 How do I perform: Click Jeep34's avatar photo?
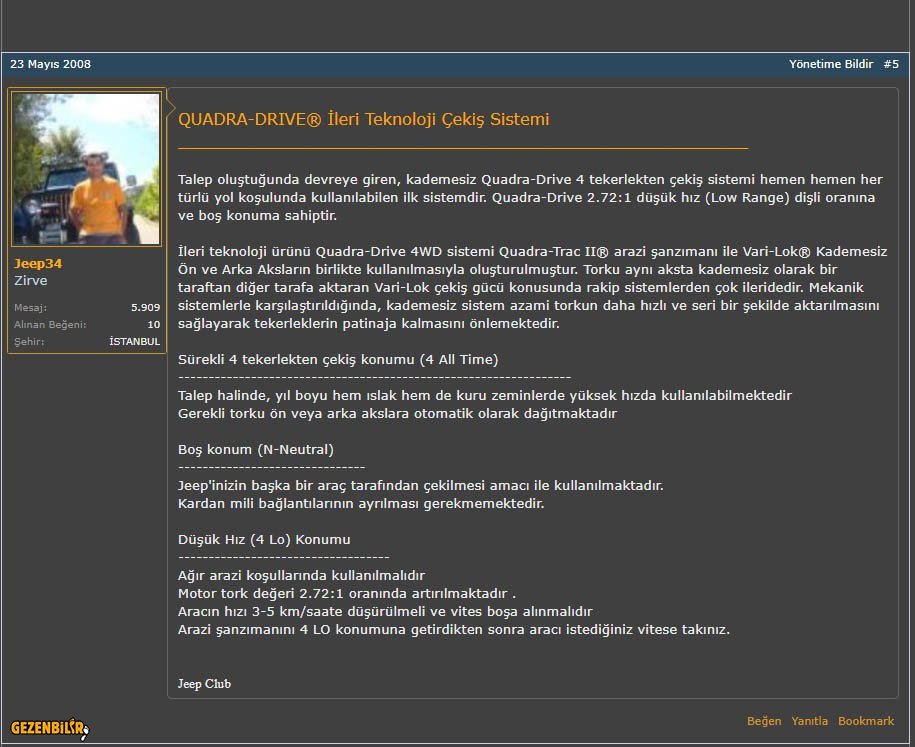(86, 168)
